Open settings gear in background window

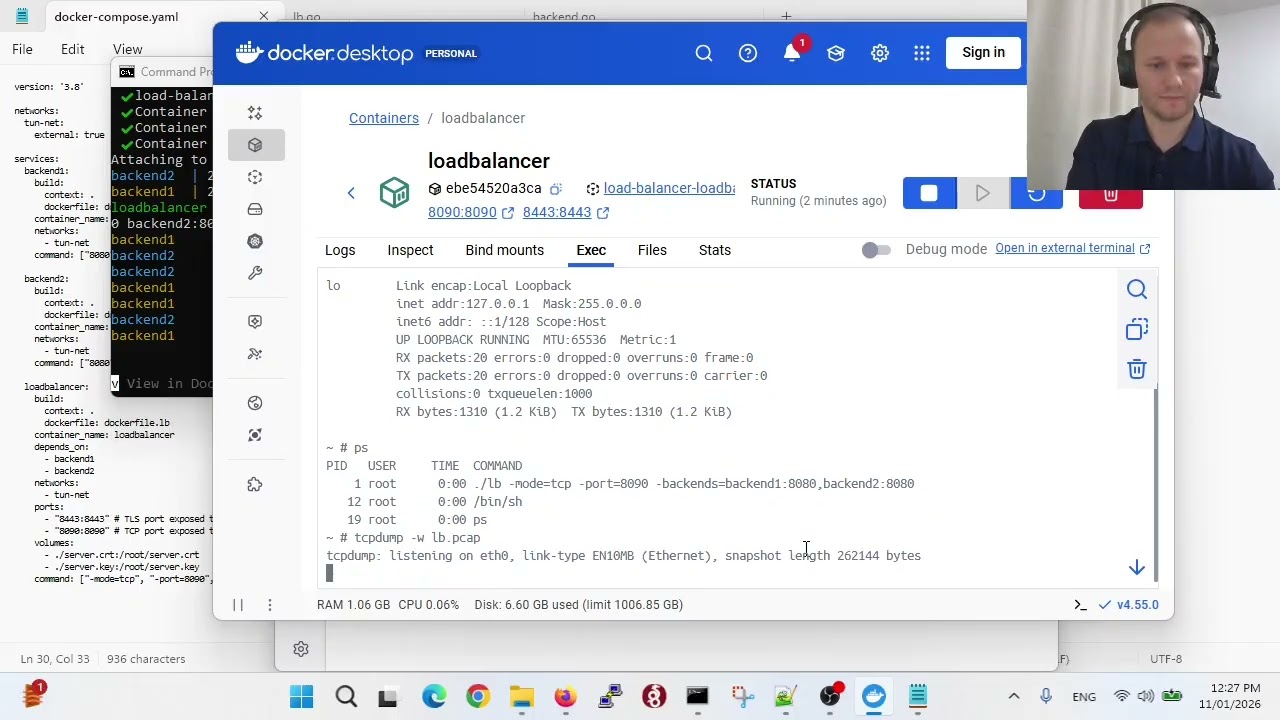[x=301, y=649]
